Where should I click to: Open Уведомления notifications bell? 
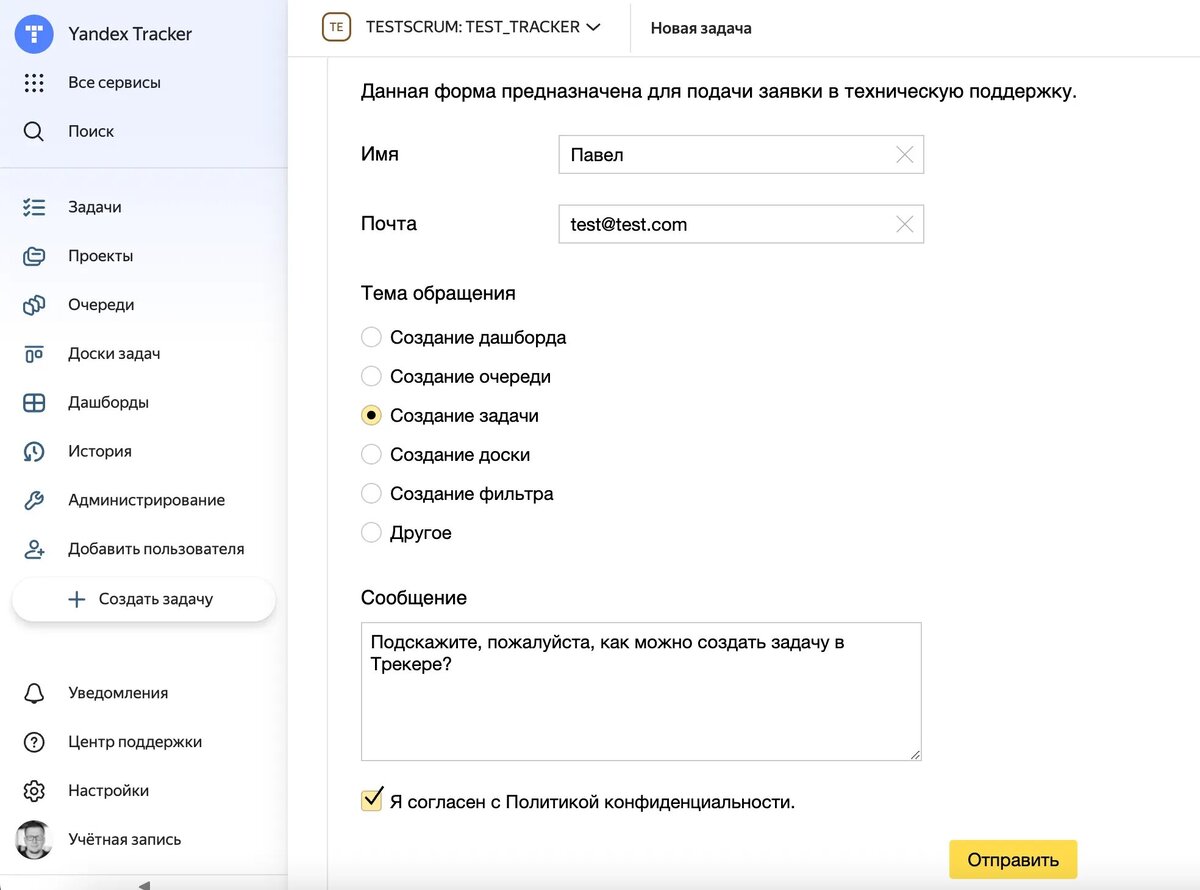[117, 693]
